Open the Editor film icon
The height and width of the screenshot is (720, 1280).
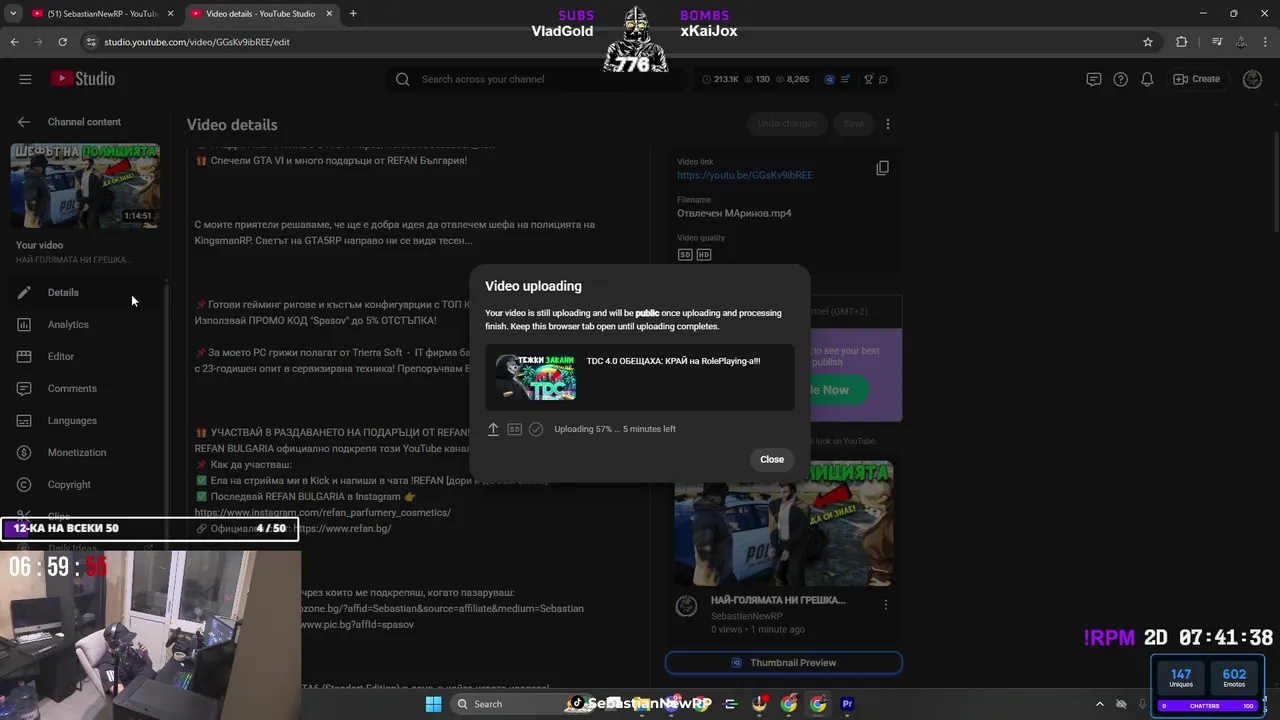click(24, 356)
